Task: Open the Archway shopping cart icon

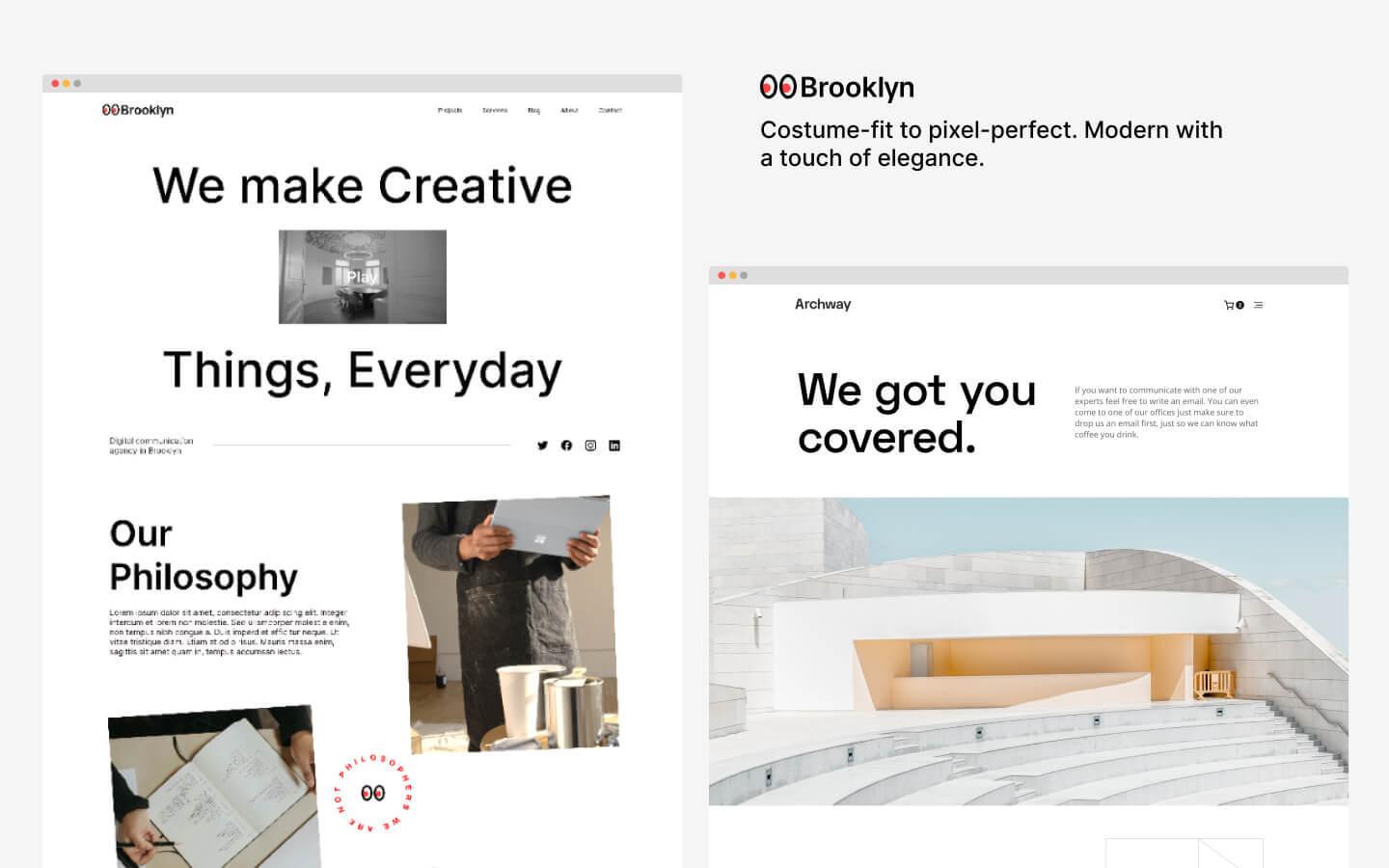Action: tap(1234, 305)
